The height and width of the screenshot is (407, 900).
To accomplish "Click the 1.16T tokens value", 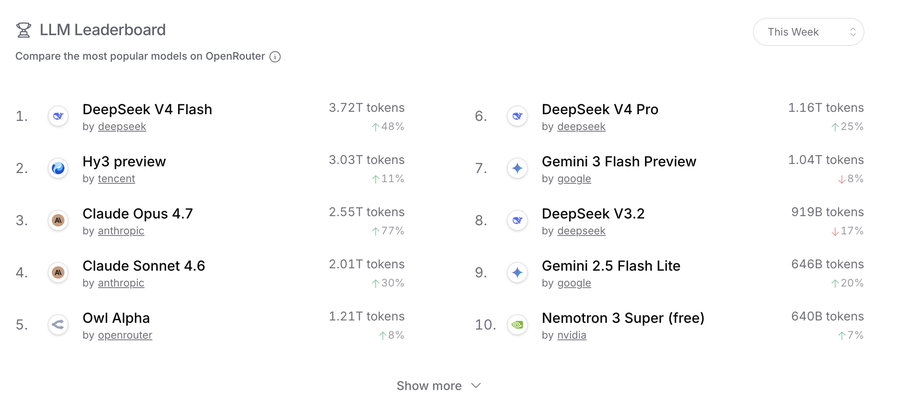I will coord(826,108).
